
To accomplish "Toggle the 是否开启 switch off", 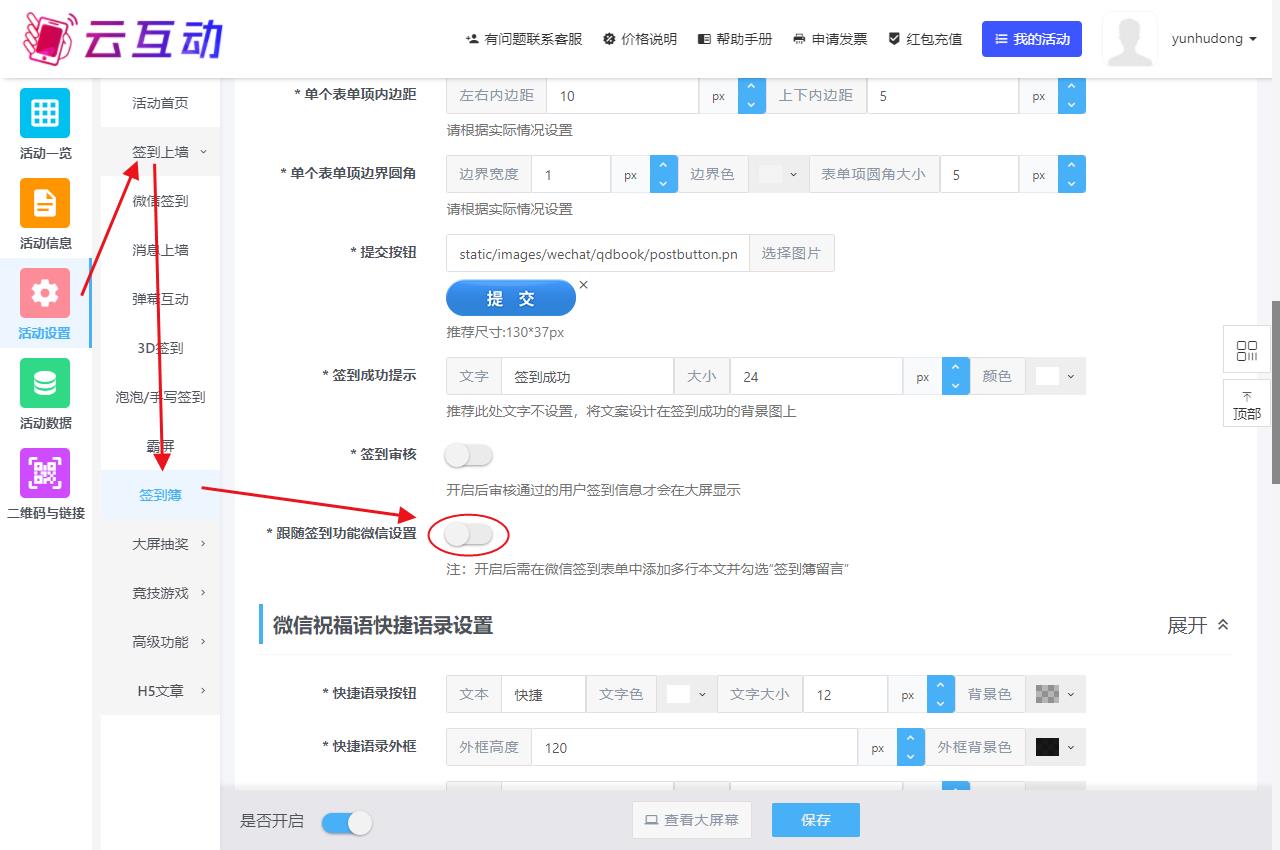I will [x=346, y=822].
